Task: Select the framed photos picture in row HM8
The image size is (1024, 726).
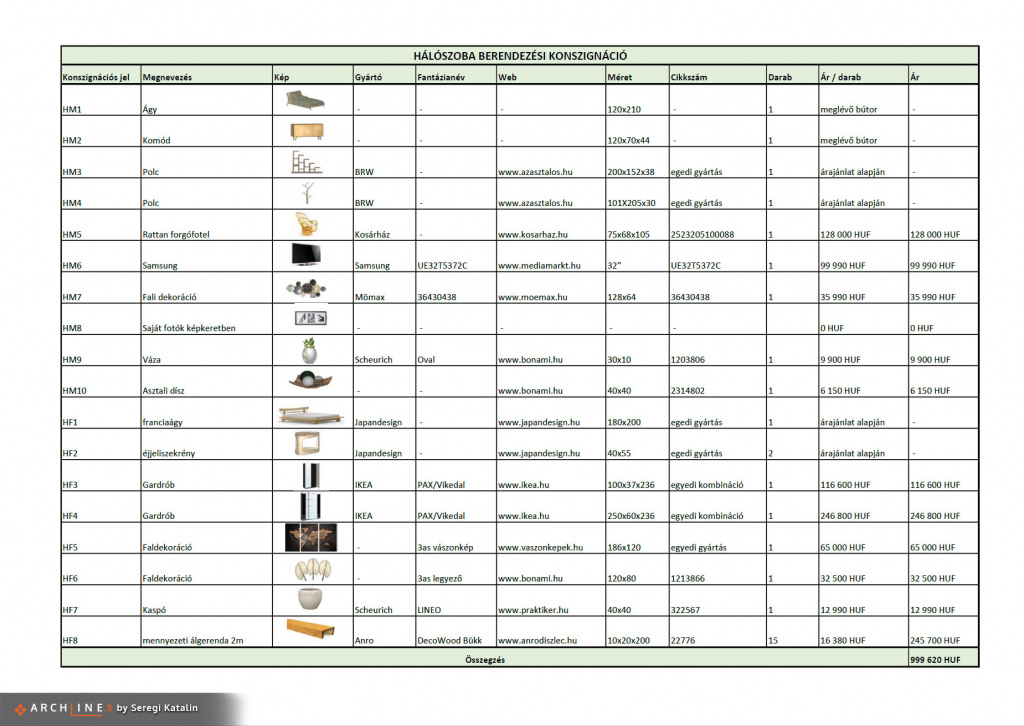Action: click(x=310, y=318)
